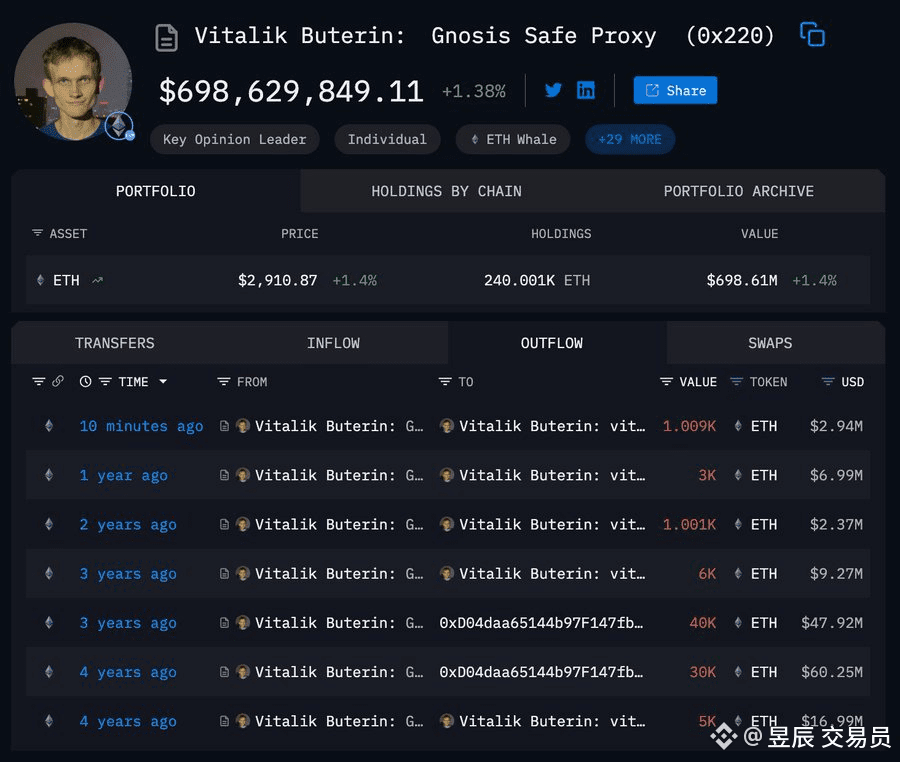Click the 1.009K value cell
The image size is (900, 762).
[689, 426]
